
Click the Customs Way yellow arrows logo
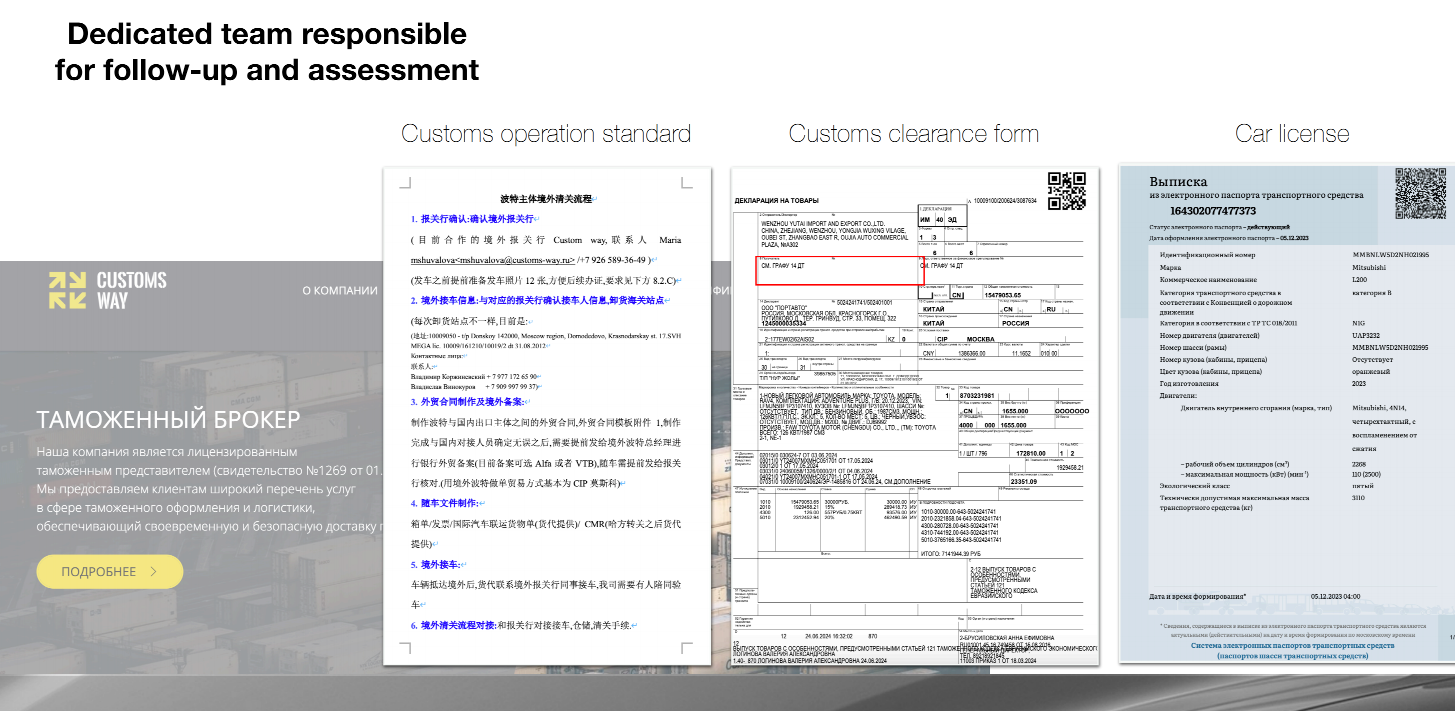(67, 290)
